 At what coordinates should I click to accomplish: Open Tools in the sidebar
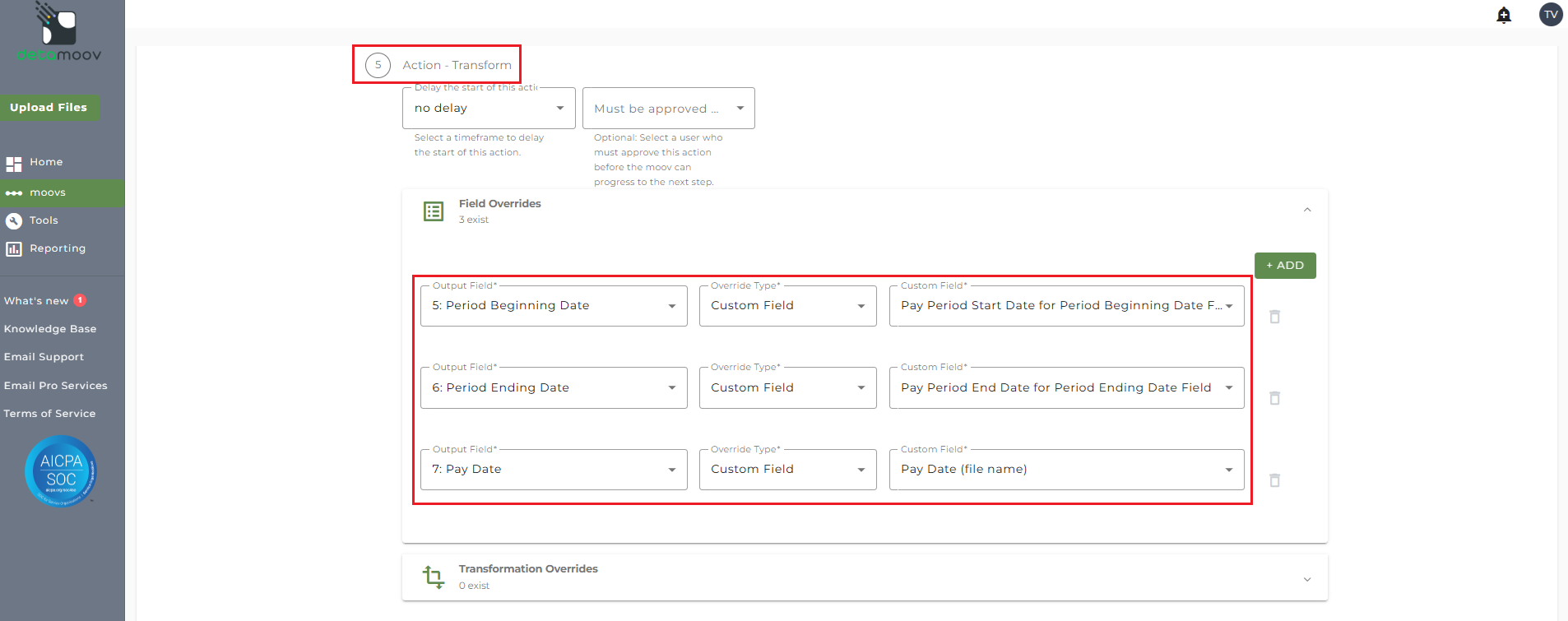[x=44, y=220]
